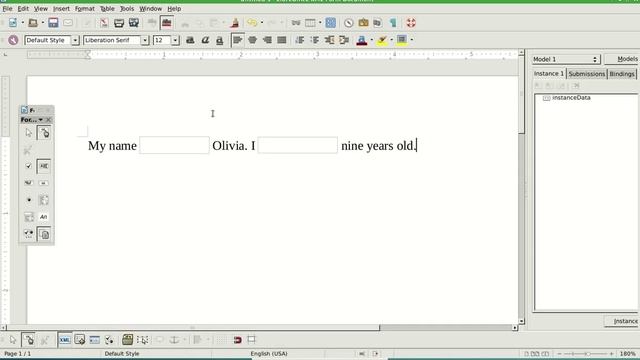Open Highlighting color dropdown arrow
Screen dimensions: 640x360
391,40
